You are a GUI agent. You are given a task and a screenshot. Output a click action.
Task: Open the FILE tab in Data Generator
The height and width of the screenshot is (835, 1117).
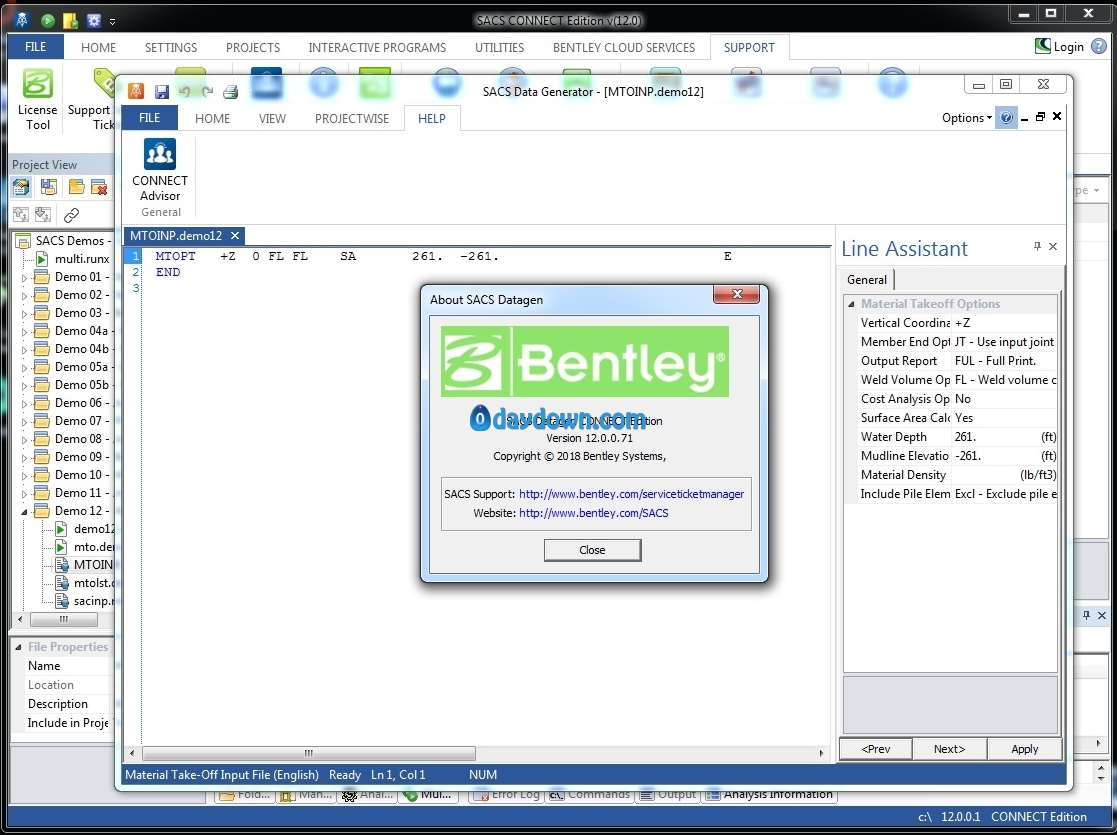tap(149, 118)
